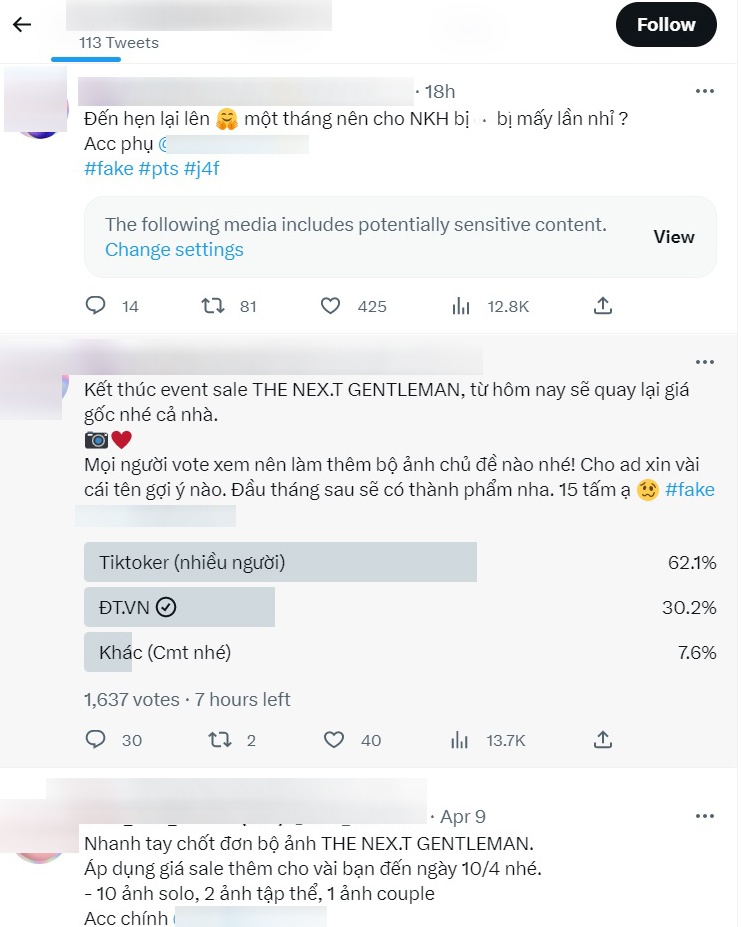This screenshot has width=741, height=927.
Task: Open analytics via the bar chart icon showing 12.8K
Action: [x=460, y=306]
